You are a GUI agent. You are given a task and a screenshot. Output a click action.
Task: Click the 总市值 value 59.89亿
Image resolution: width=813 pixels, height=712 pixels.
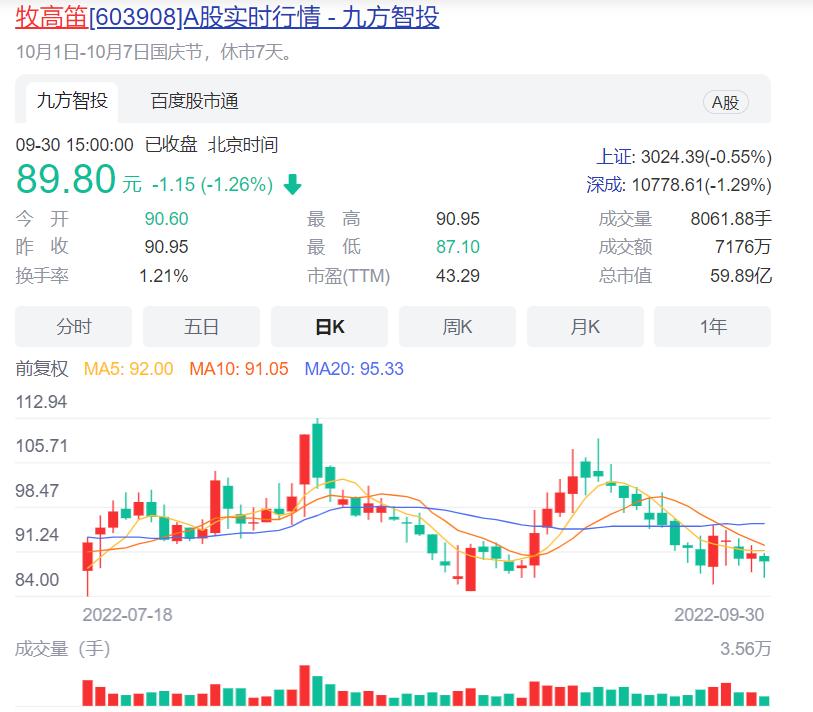(x=741, y=276)
